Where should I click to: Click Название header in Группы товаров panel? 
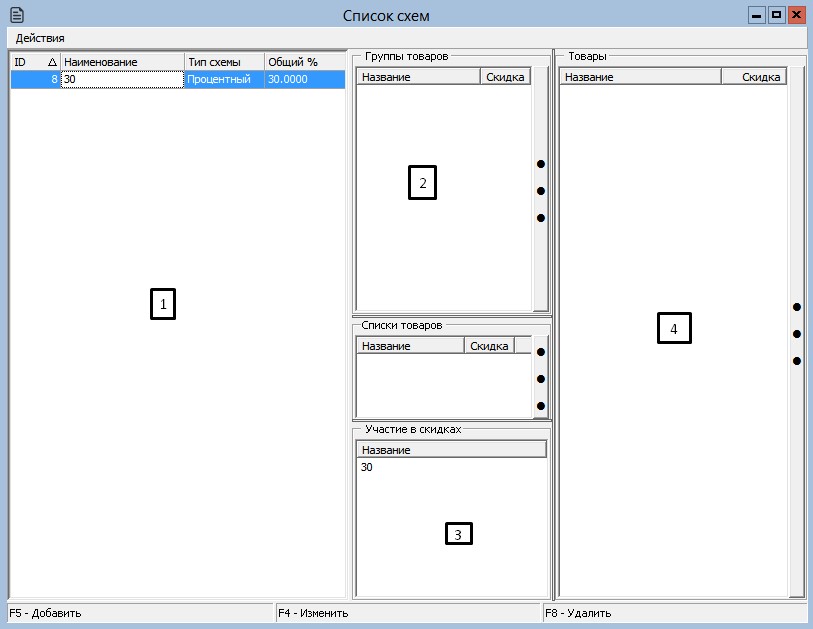(418, 77)
